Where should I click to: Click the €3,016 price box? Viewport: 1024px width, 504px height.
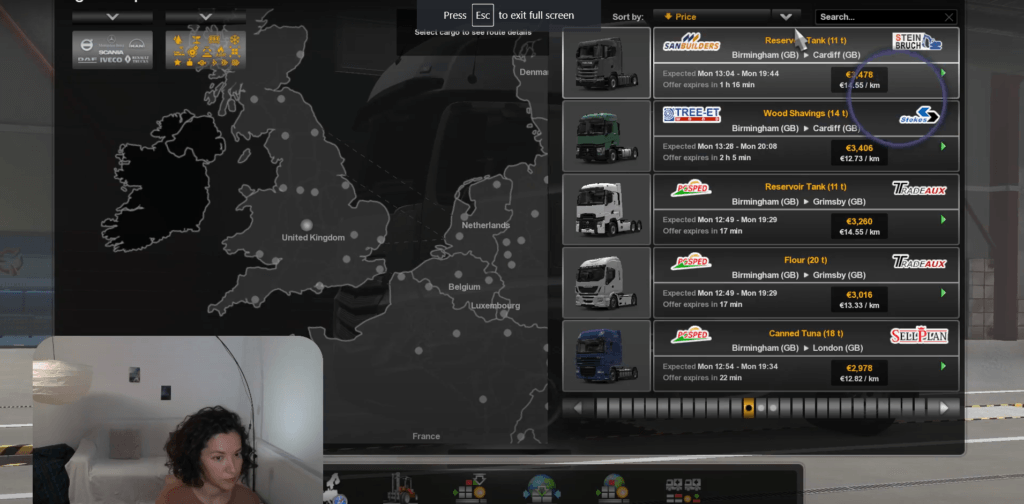(x=859, y=299)
